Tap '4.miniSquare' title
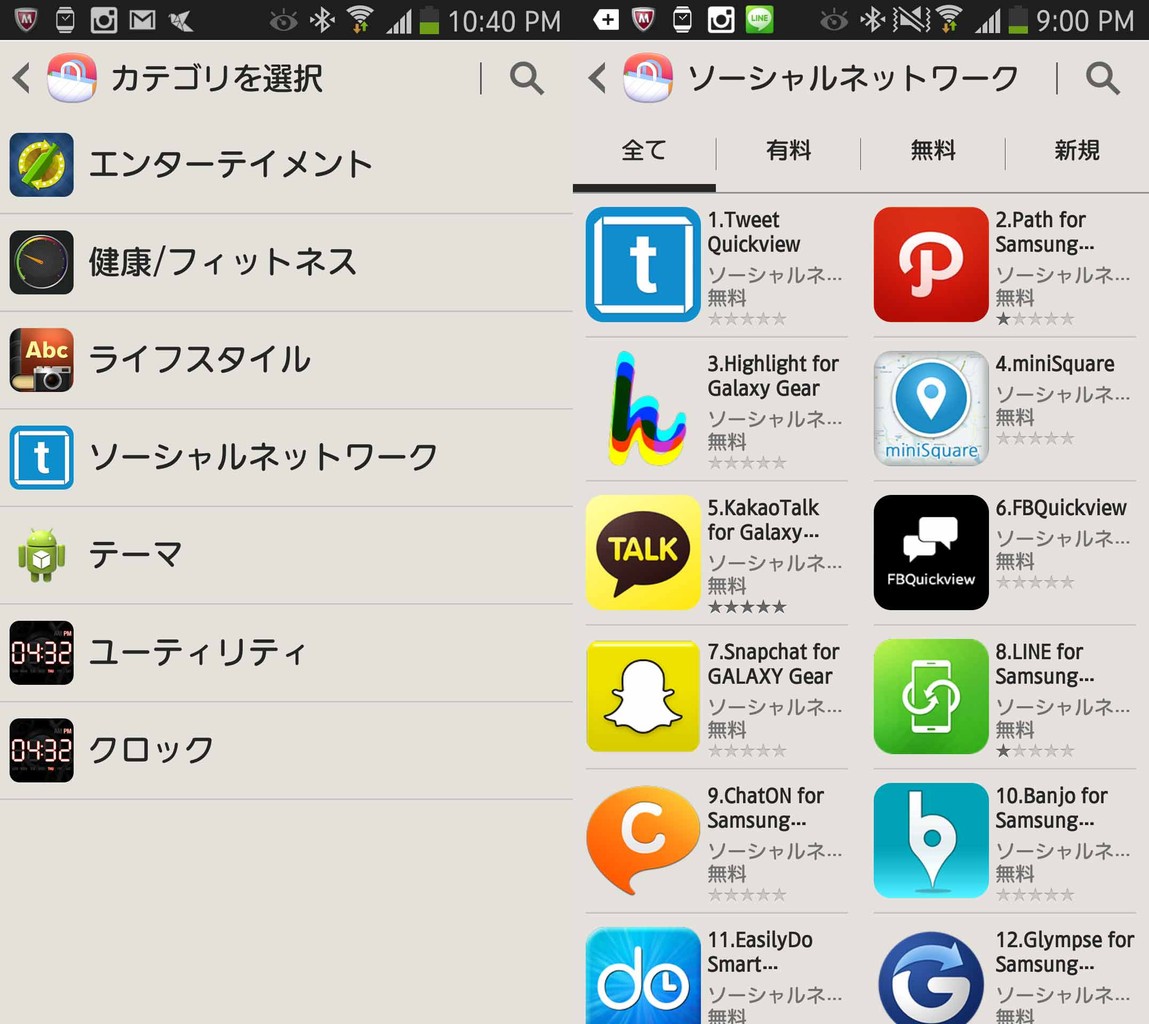 (1054, 364)
